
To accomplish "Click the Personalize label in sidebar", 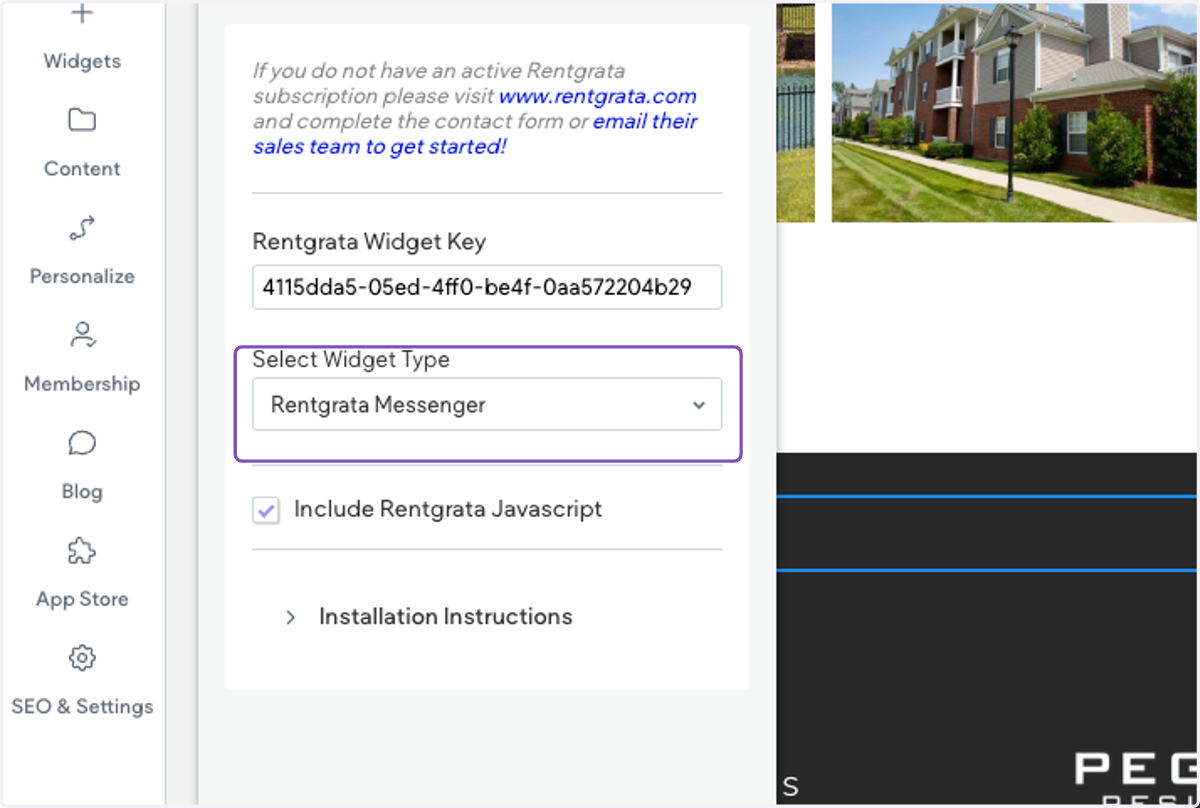I will point(82,276).
